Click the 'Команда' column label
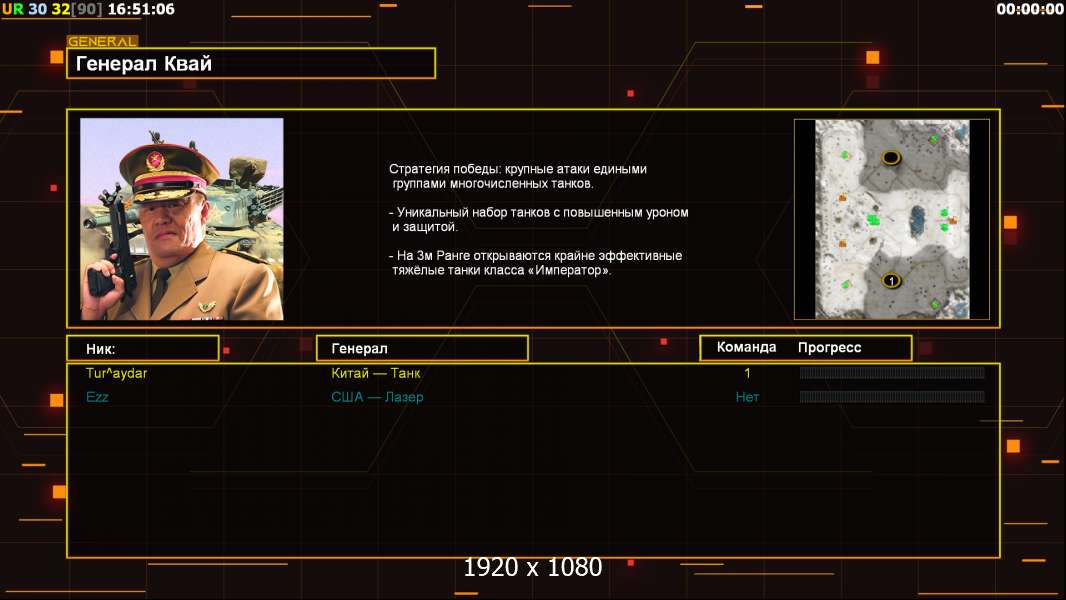The image size is (1066, 600). 746,347
